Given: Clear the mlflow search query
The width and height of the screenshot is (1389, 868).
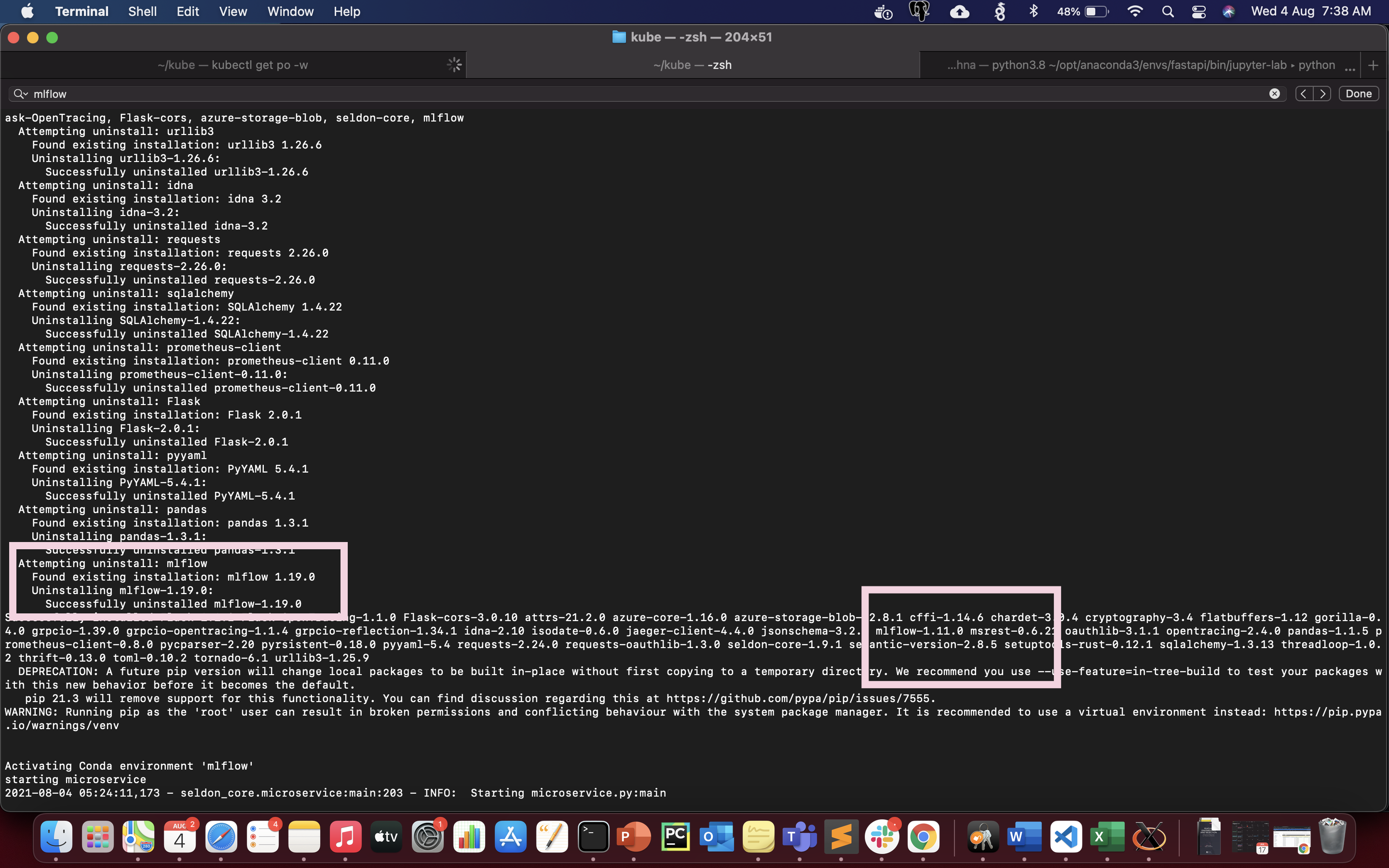Looking at the screenshot, I should [1274, 94].
